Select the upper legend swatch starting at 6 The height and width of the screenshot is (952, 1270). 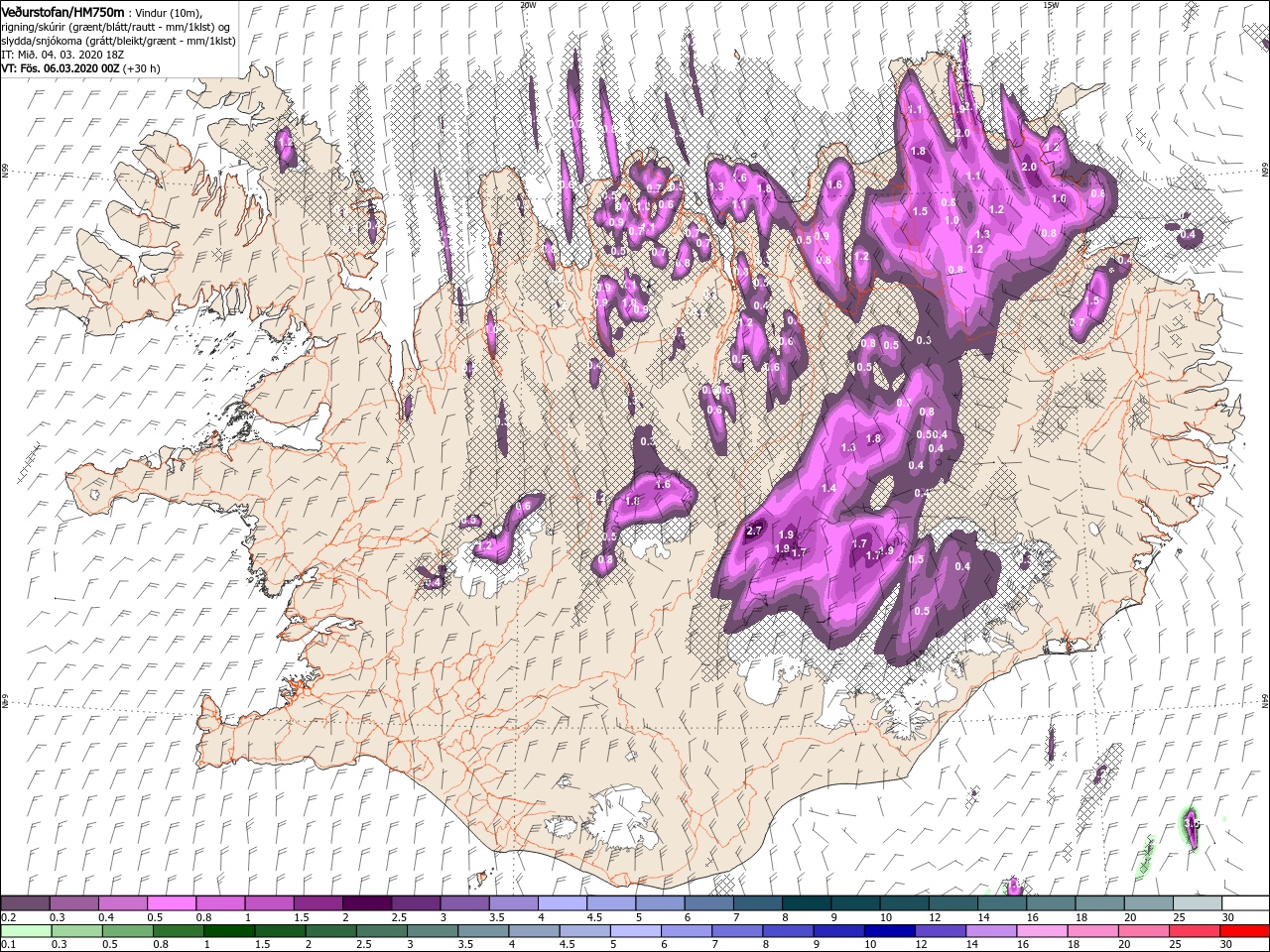pos(706,903)
